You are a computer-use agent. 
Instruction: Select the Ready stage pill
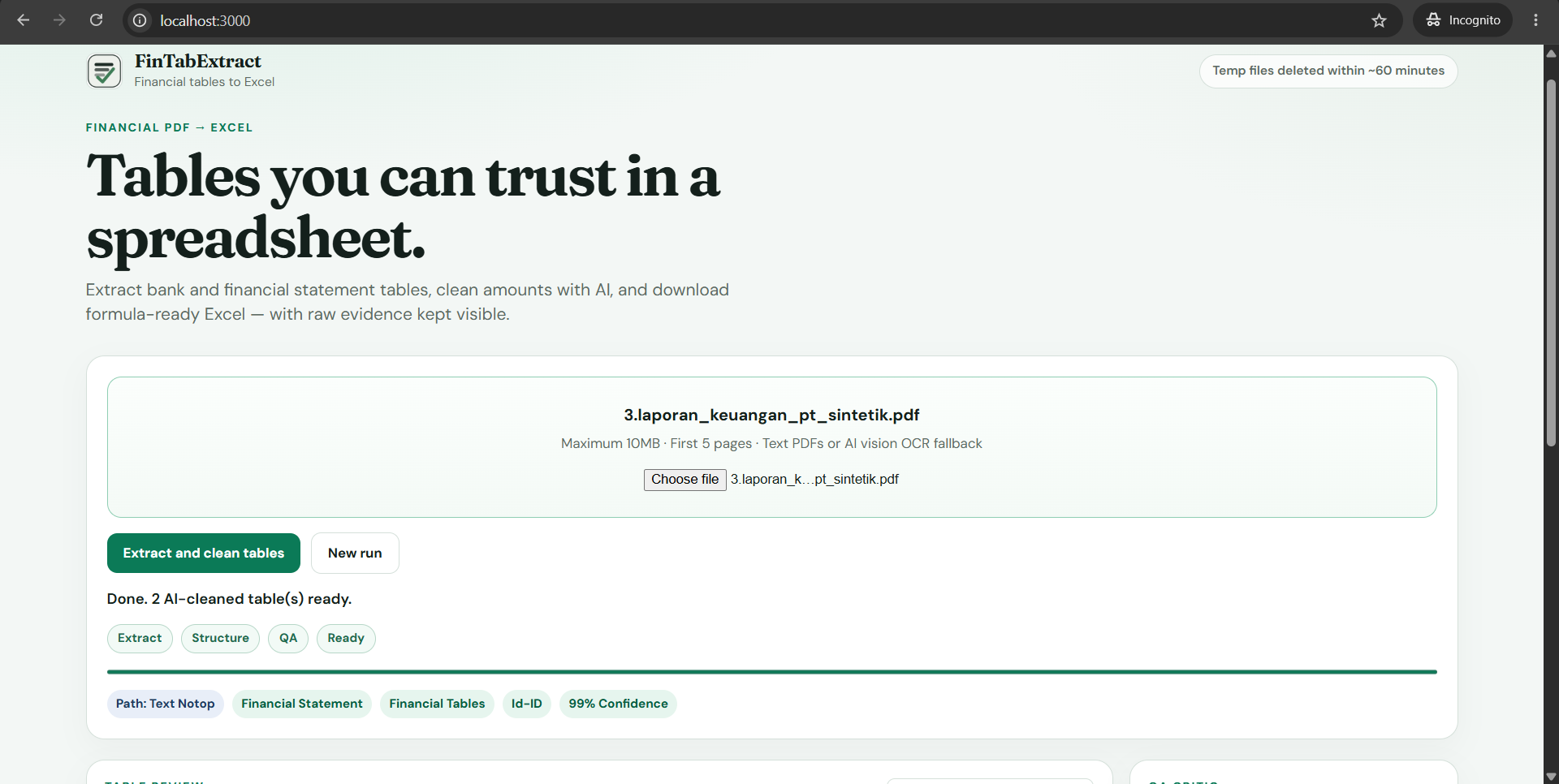point(346,638)
